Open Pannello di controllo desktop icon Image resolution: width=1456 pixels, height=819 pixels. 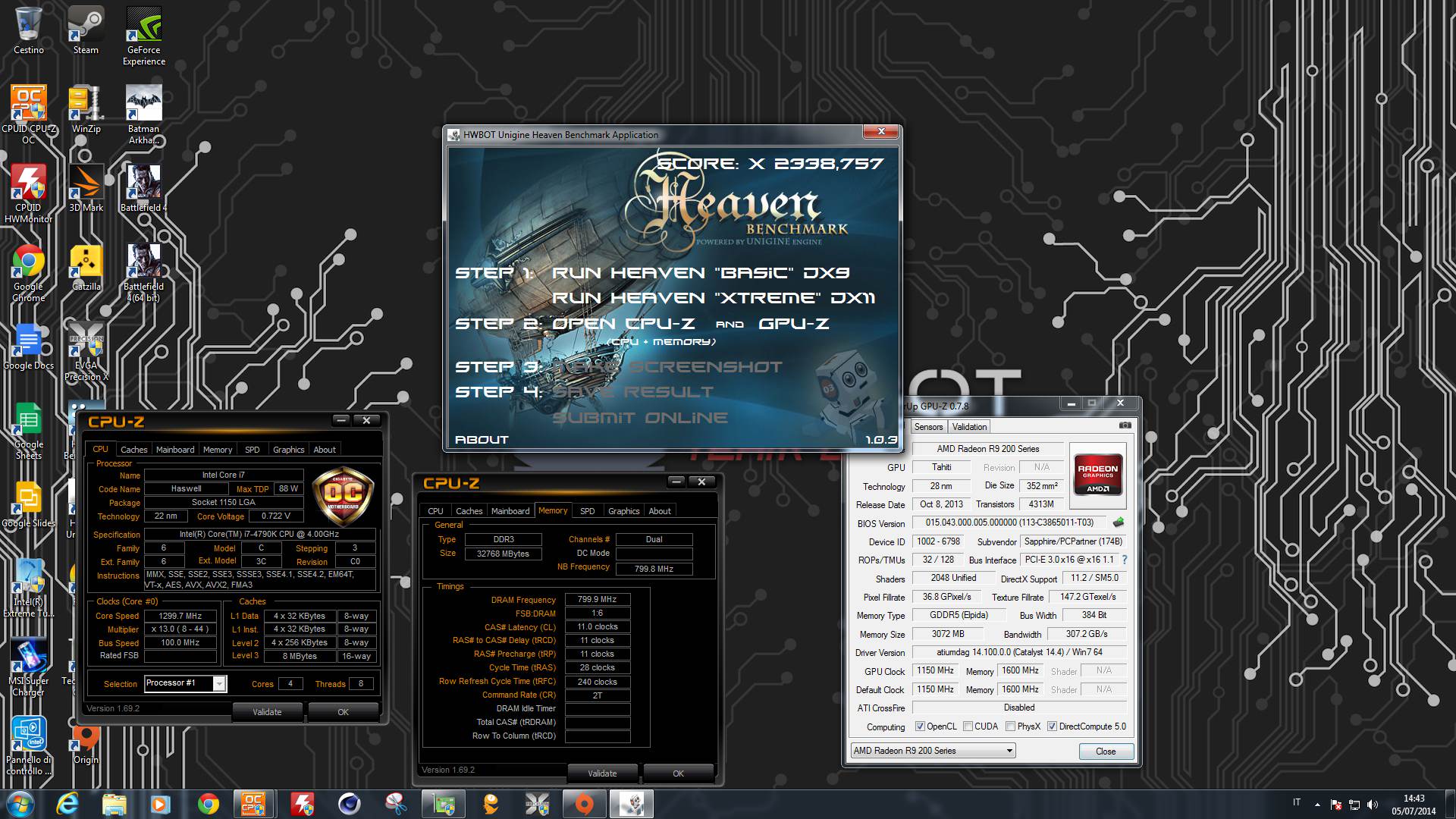coord(29,746)
